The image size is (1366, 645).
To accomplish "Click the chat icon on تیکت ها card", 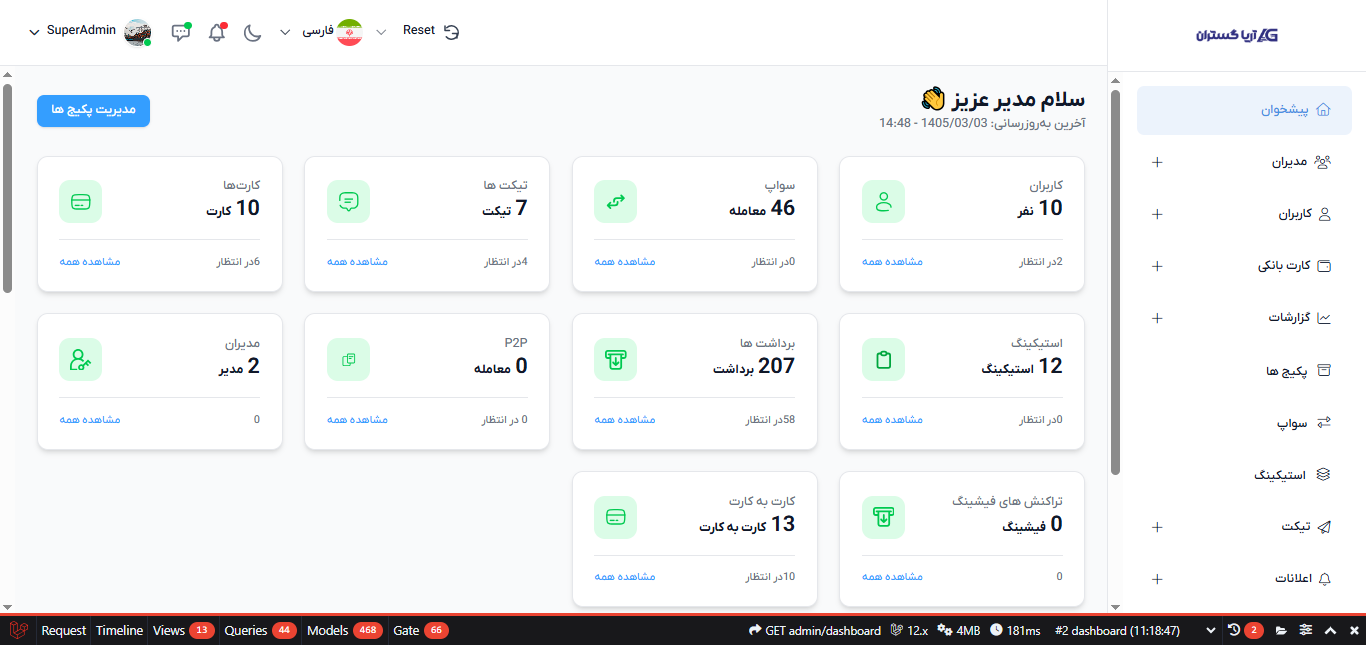I will [348, 202].
